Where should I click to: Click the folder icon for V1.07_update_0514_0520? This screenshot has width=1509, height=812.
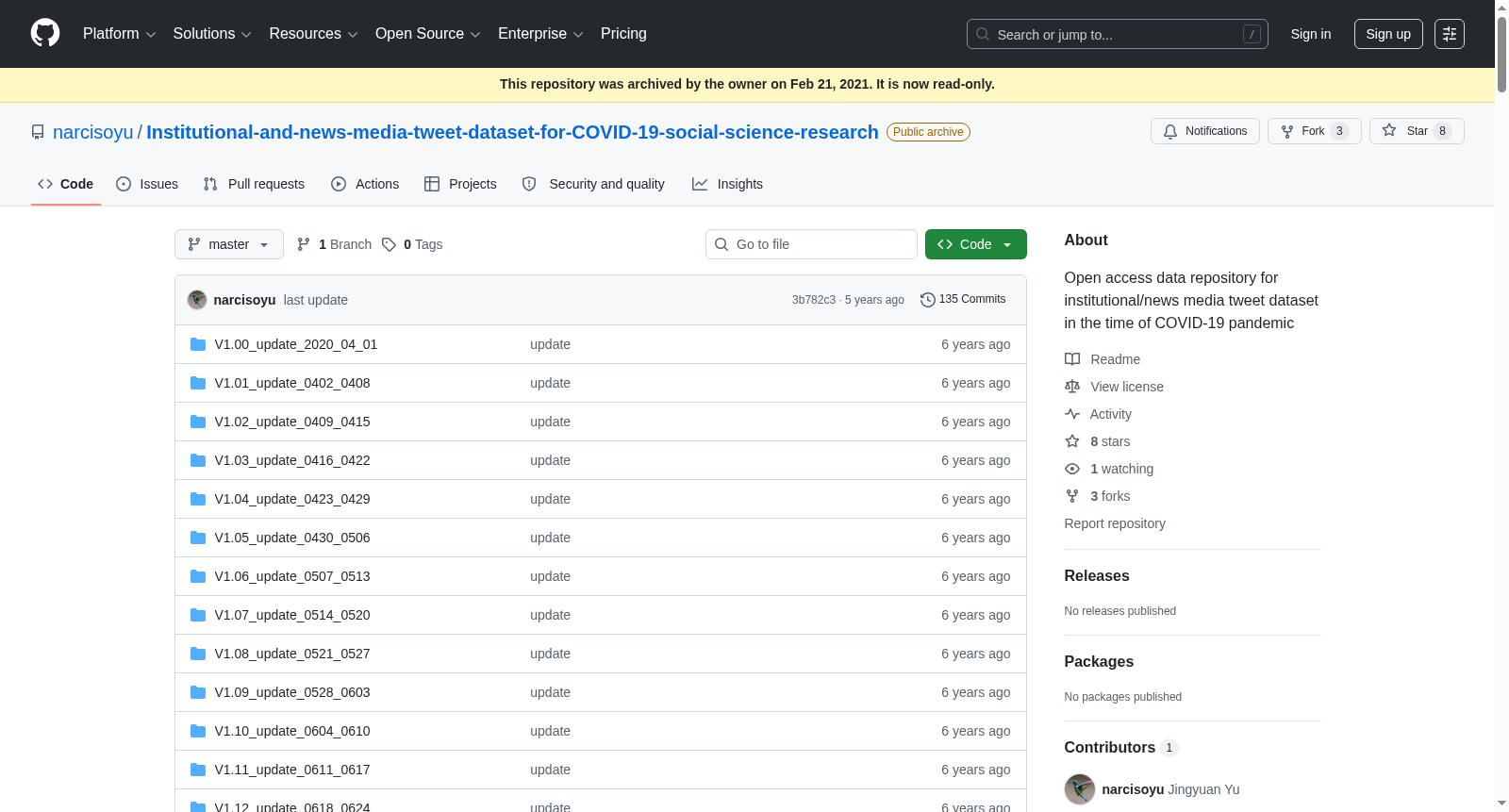198,615
